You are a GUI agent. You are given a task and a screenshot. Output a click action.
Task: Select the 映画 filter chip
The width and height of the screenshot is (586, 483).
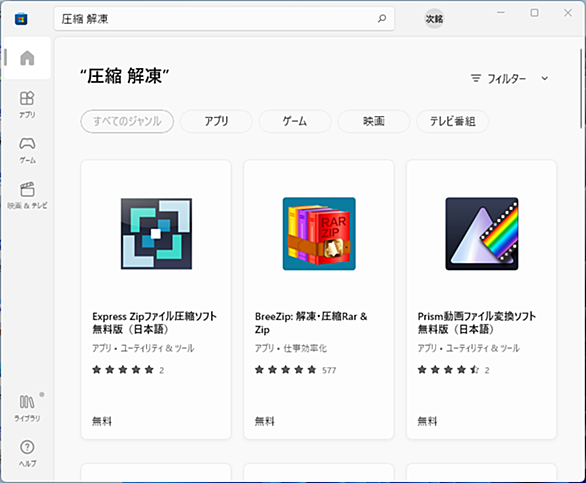coord(374,121)
